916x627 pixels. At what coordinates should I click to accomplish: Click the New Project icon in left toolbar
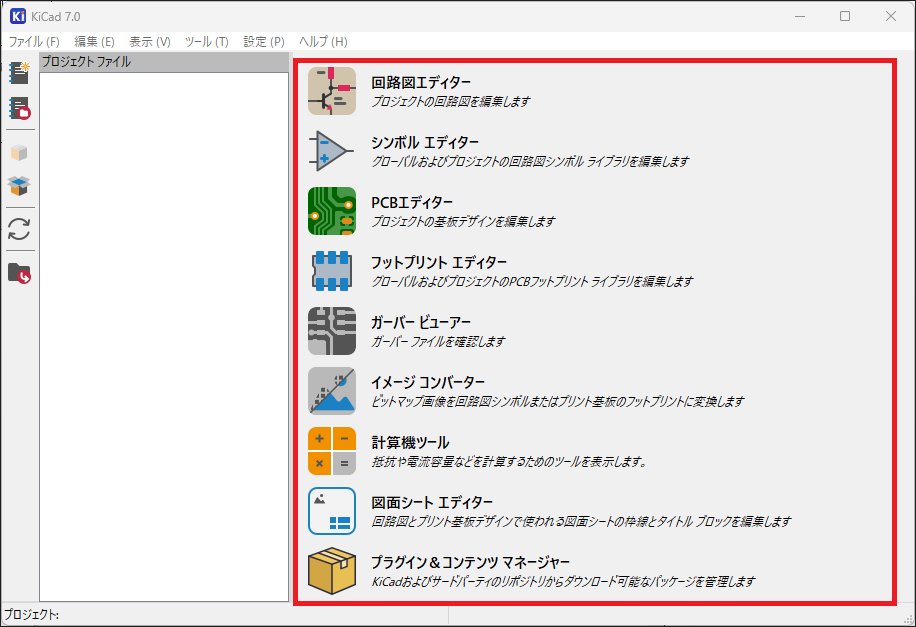coord(19,74)
